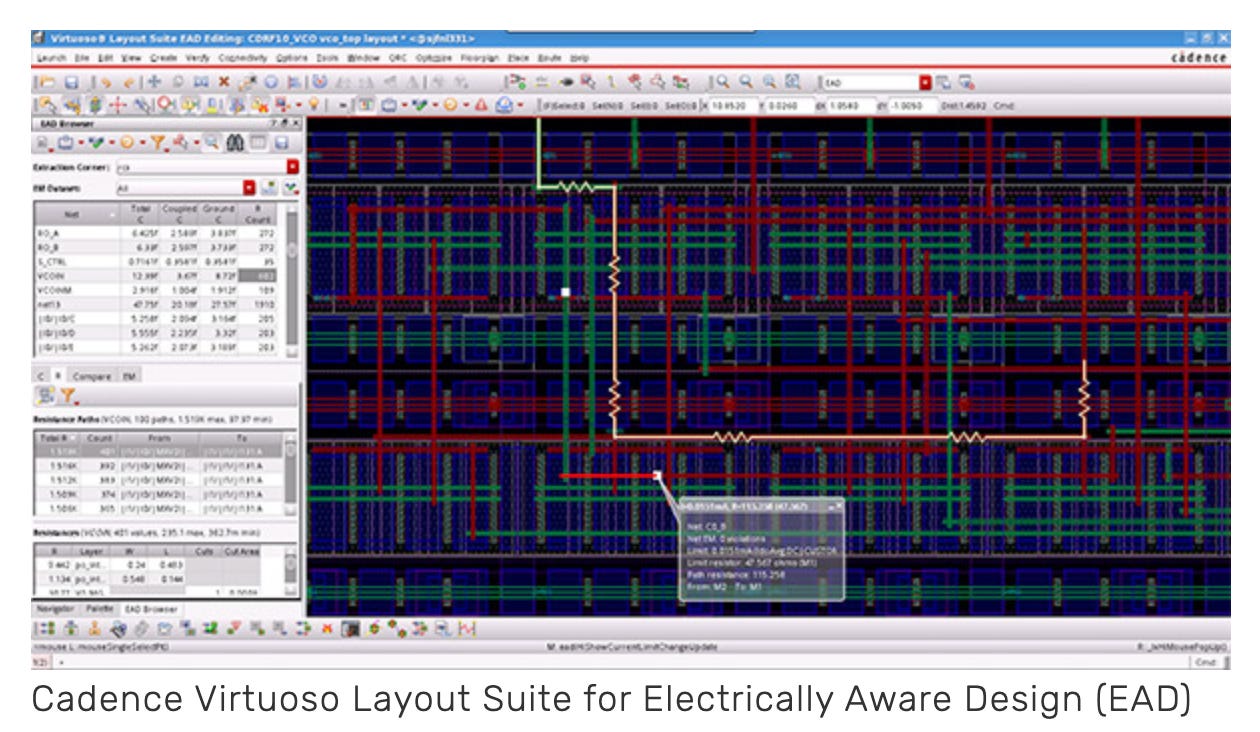Click the red X delete icon

(224, 83)
